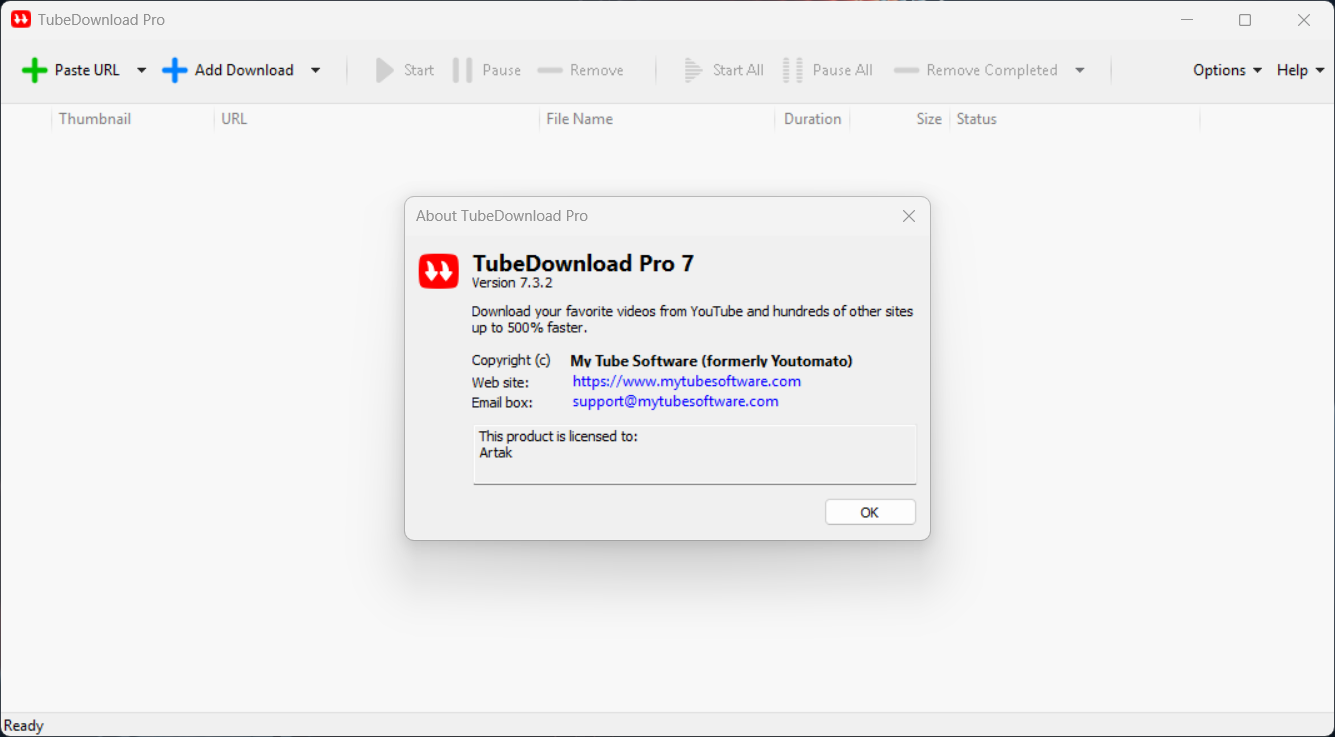Click the red TubeDownload logo in About dialog
The height and width of the screenshot is (737, 1335).
(x=438, y=271)
